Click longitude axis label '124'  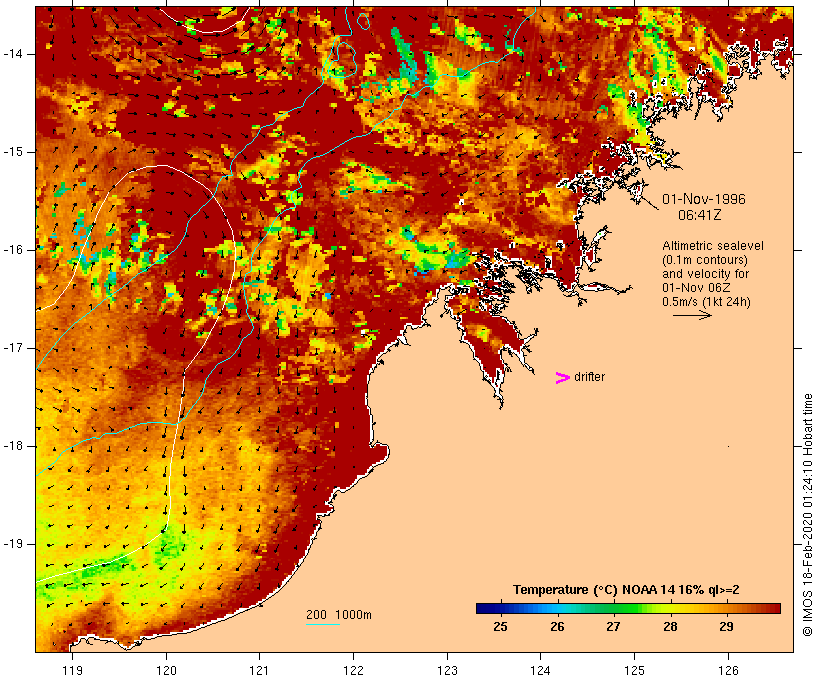(x=540, y=670)
